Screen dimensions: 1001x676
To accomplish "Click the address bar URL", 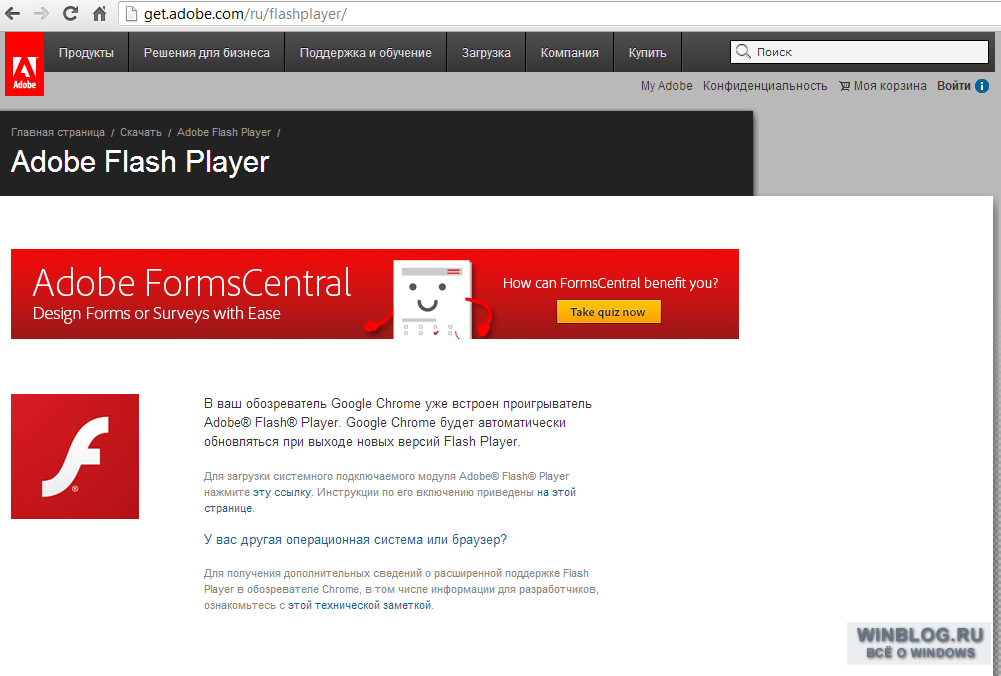I will (x=245, y=13).
